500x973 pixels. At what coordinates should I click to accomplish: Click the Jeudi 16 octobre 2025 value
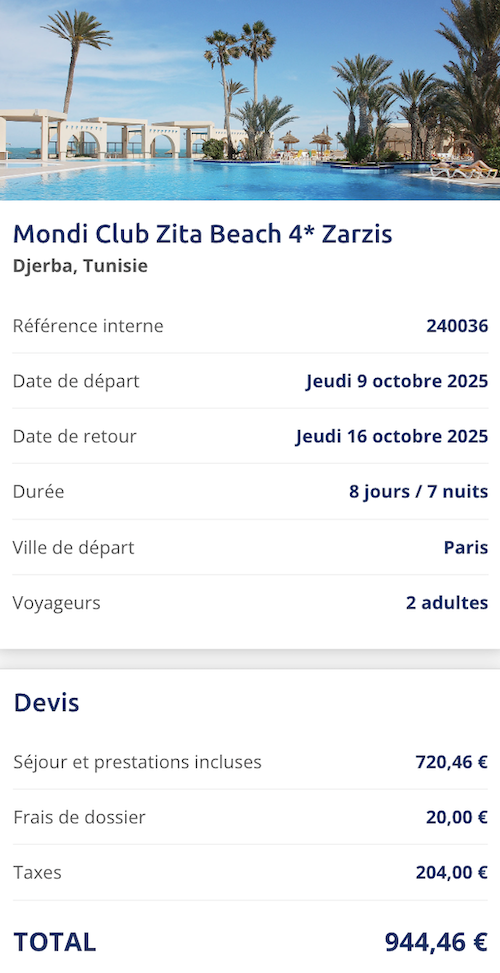pos(391,436)
